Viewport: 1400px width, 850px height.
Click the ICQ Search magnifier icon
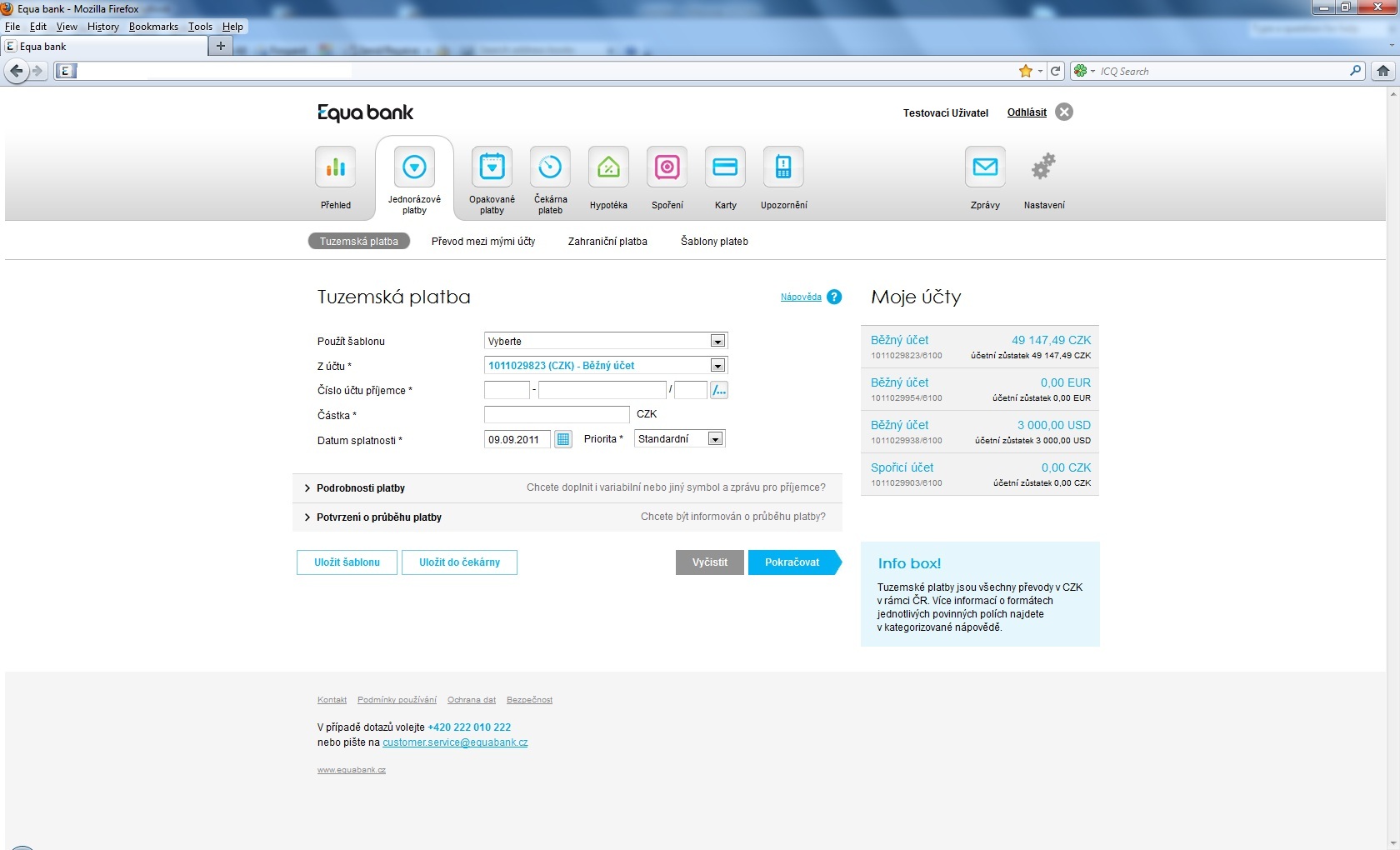pos(1356,71)
